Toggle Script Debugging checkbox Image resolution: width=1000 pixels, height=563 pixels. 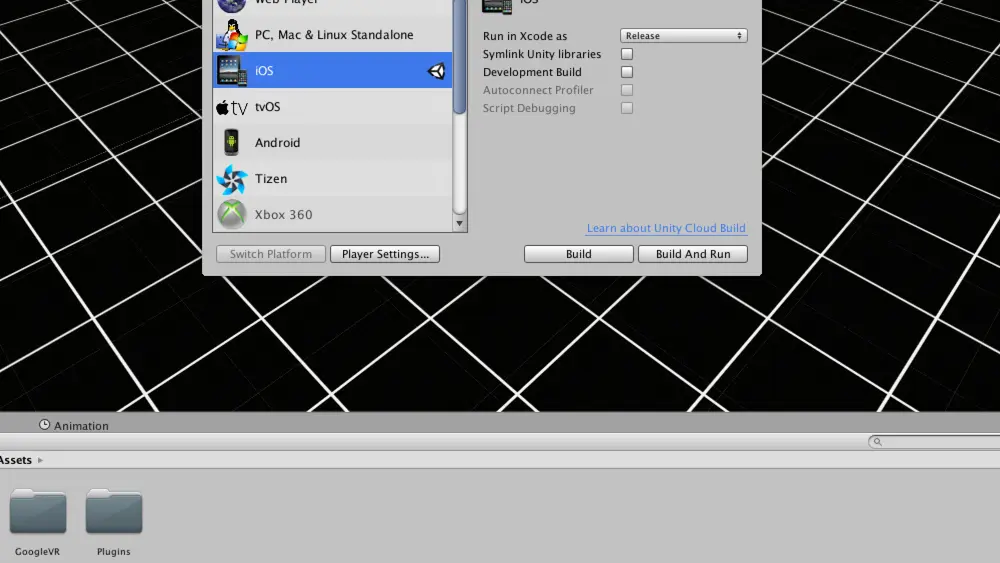point(627,108)
